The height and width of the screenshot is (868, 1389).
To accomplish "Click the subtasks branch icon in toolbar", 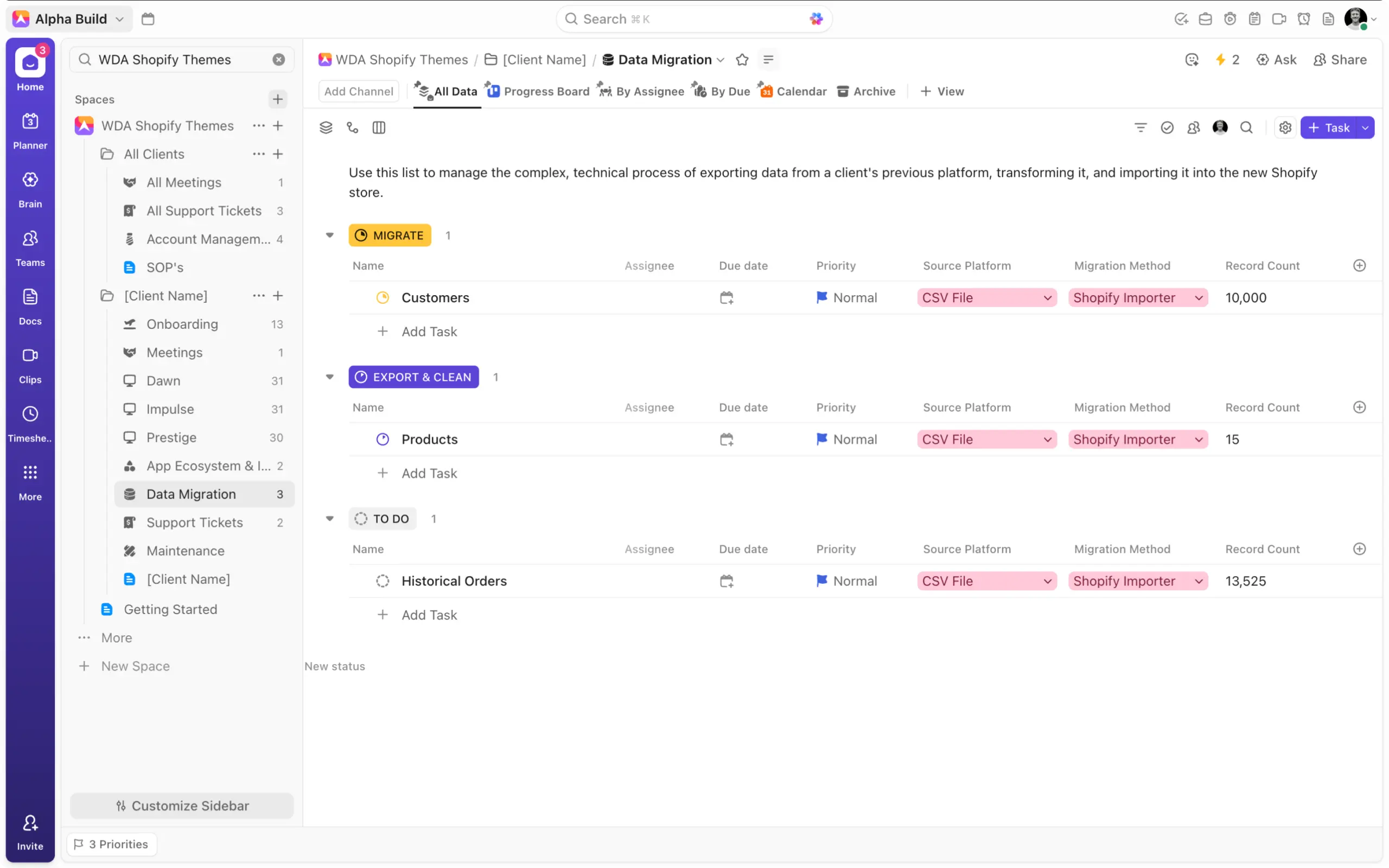I will tap(353, 127).
